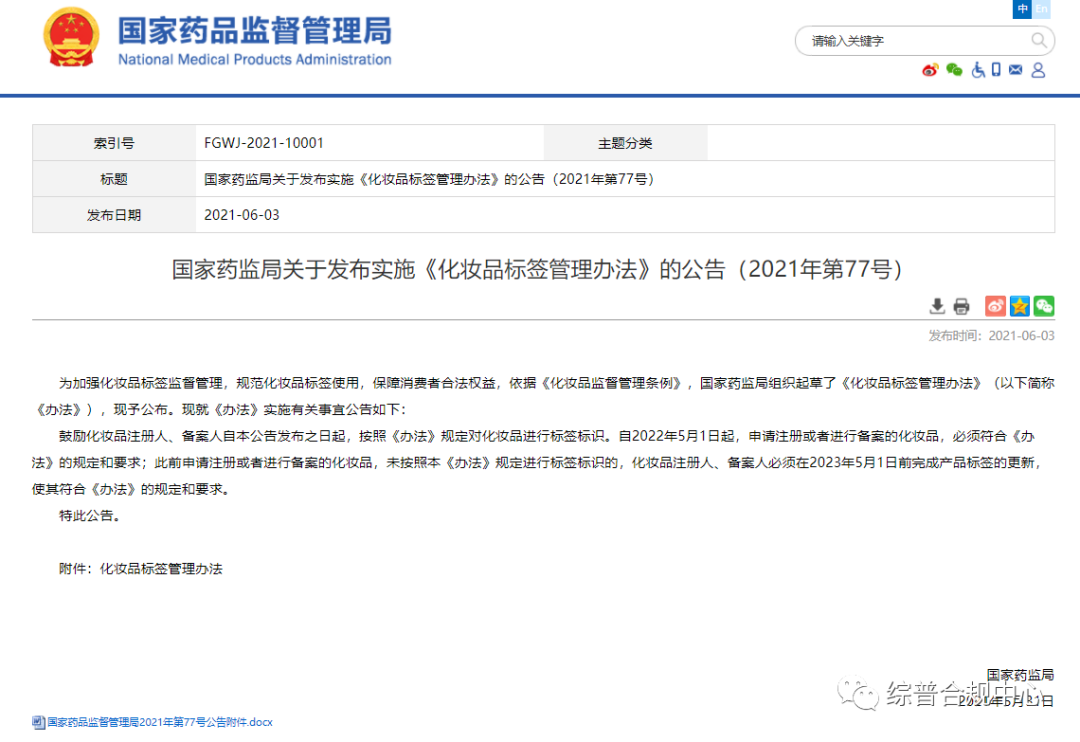Click the search magnifier icon
This screenshot has width=1080, height=742.
click(x=1039, y=41)
